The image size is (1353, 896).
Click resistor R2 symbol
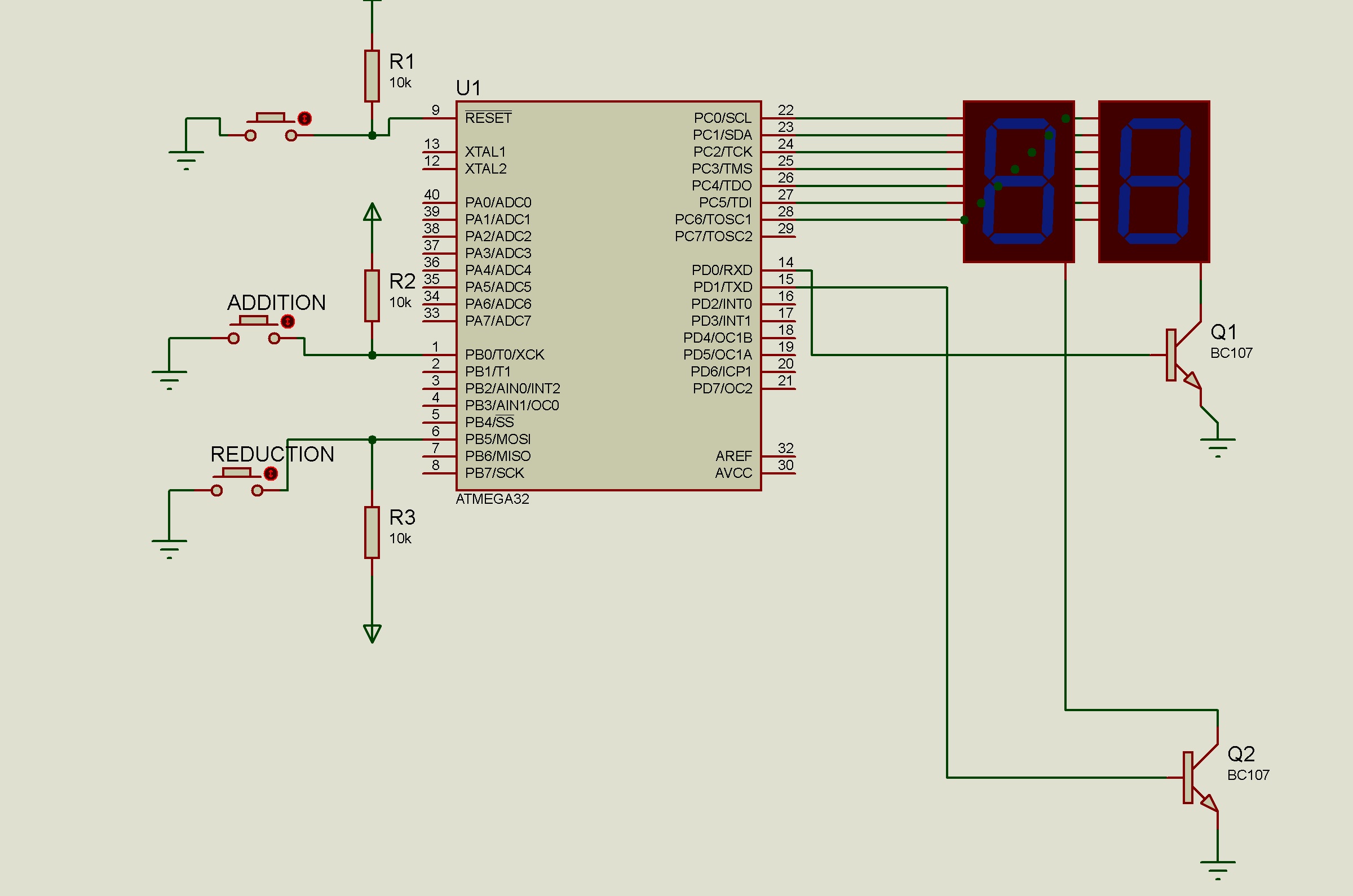372,295
